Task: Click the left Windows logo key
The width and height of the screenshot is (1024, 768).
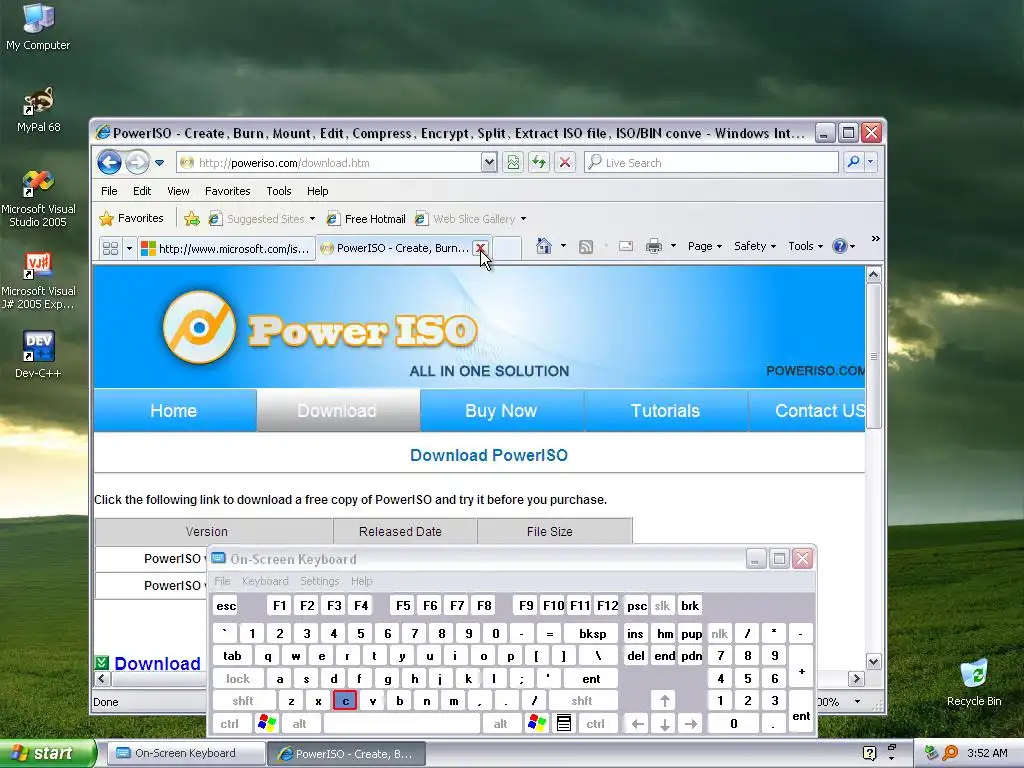Action: pos(267,723)
